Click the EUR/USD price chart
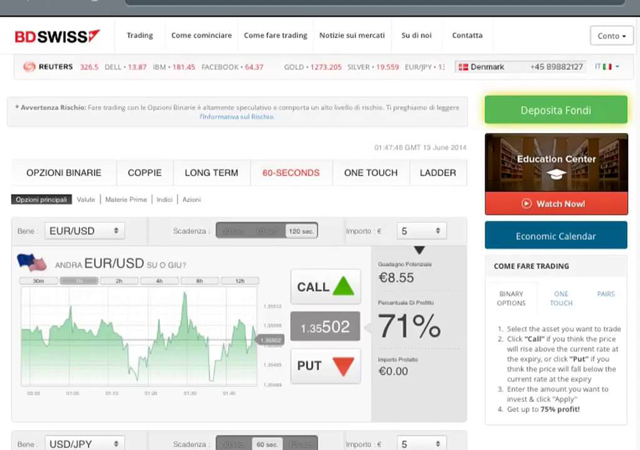Image resolution: width=640 pixels, height=450 pixels. click(139, 336)
